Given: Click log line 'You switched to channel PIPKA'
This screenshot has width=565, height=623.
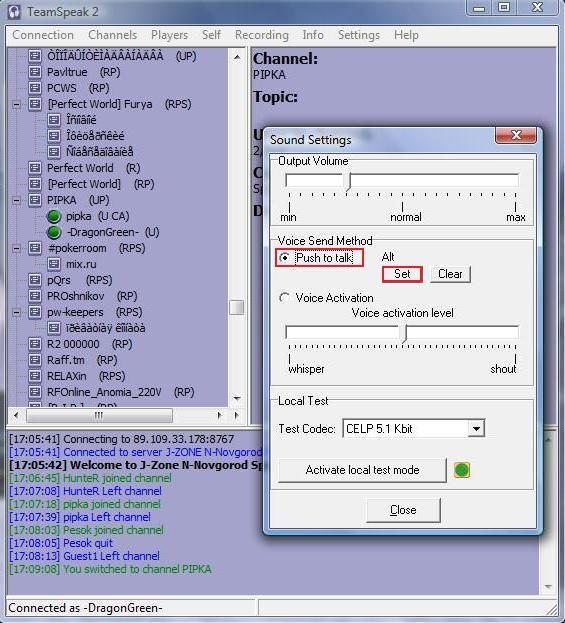Looking at the screenshot, I should [x=110, y=569].
